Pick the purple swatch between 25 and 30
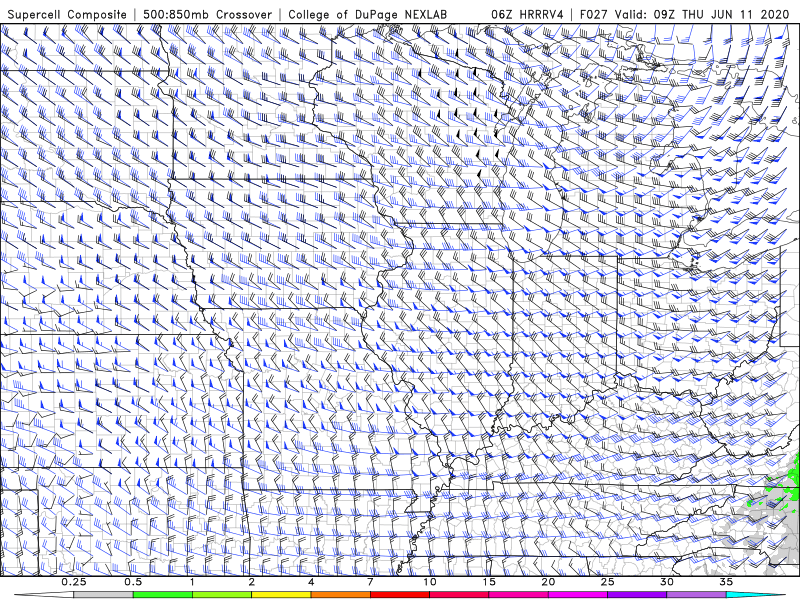The image size is (800, 600). pyautogui.click(x=637, y=595)
